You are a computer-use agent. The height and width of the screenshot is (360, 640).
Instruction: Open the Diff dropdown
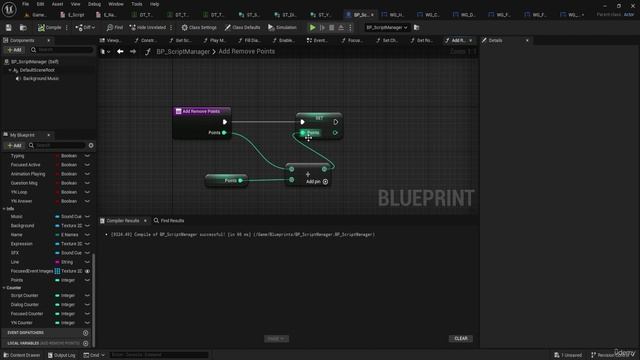tap(85, 28)
